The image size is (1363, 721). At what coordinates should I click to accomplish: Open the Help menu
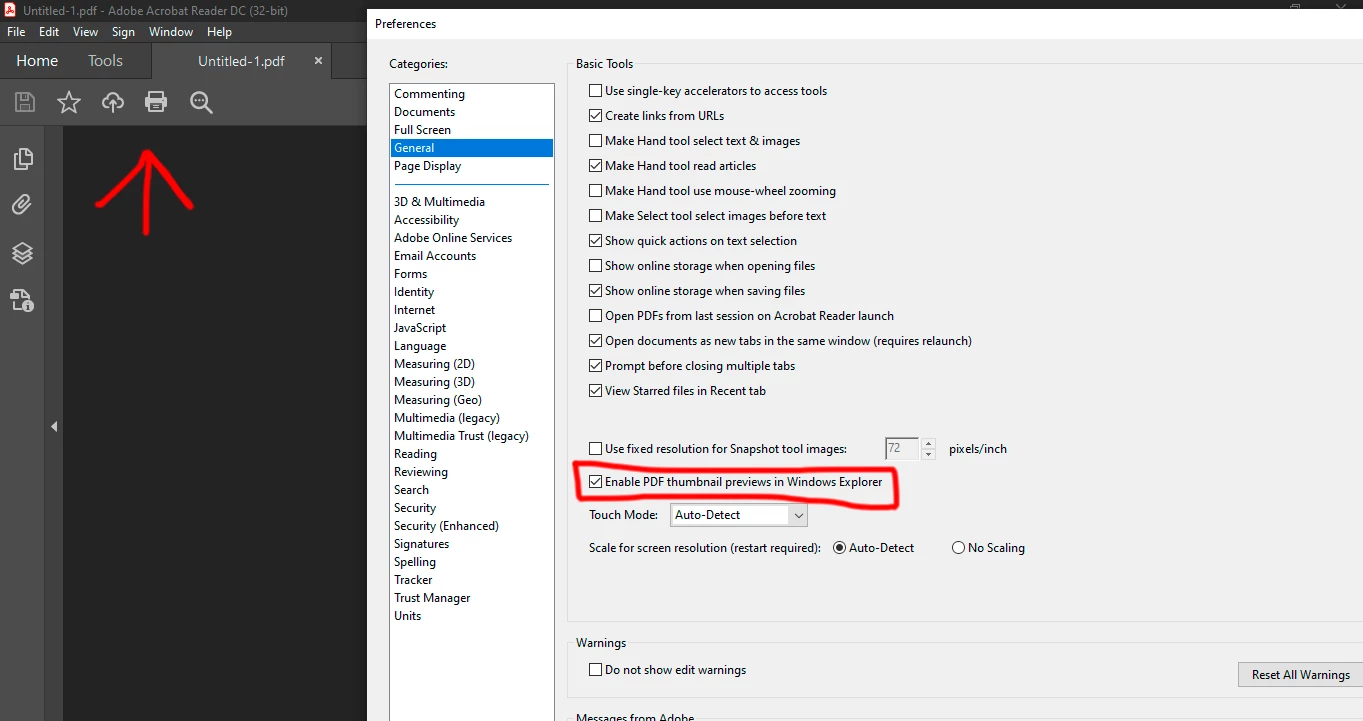click(x=219, y=32)
